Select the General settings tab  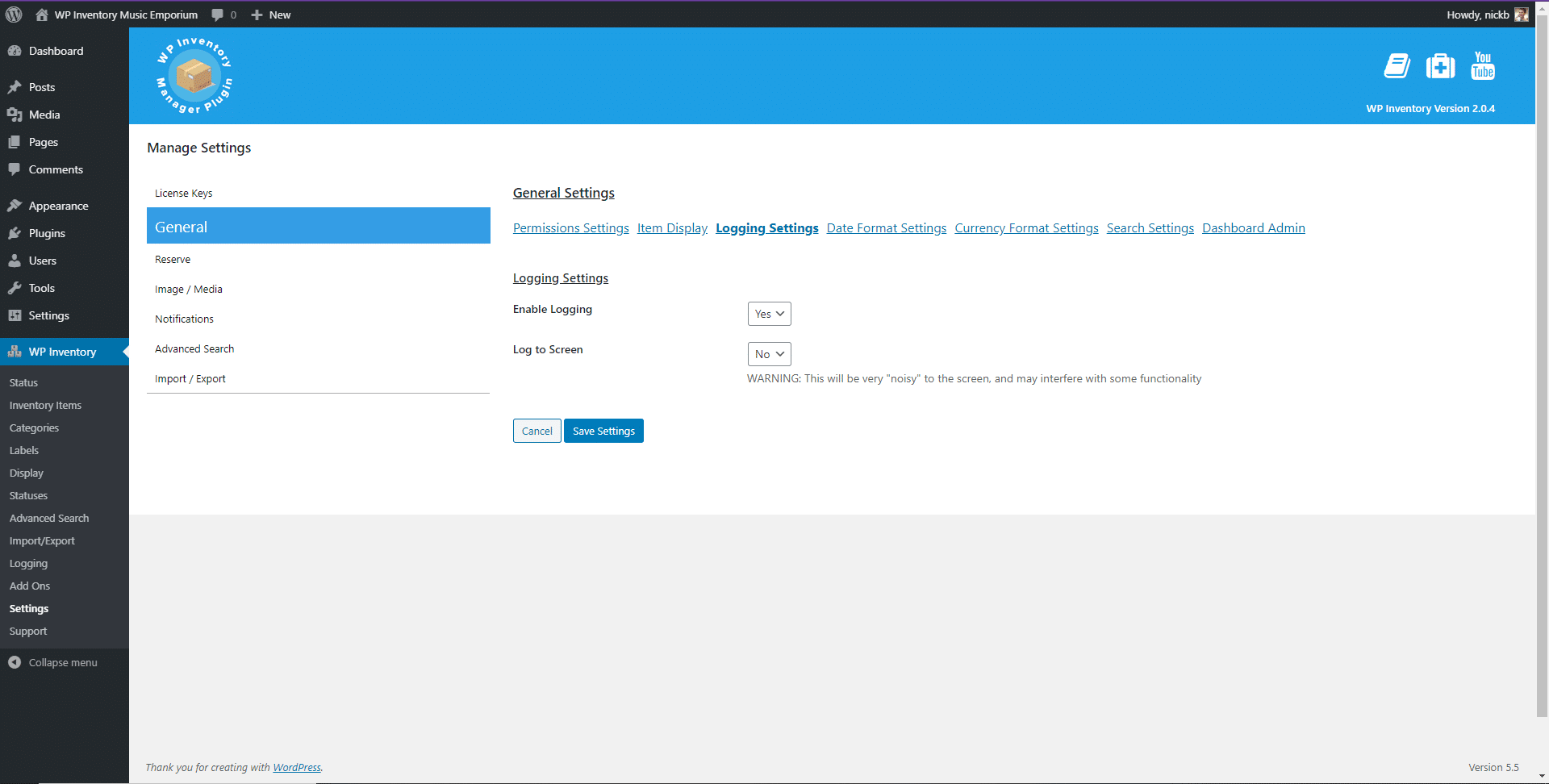point(318,226)
